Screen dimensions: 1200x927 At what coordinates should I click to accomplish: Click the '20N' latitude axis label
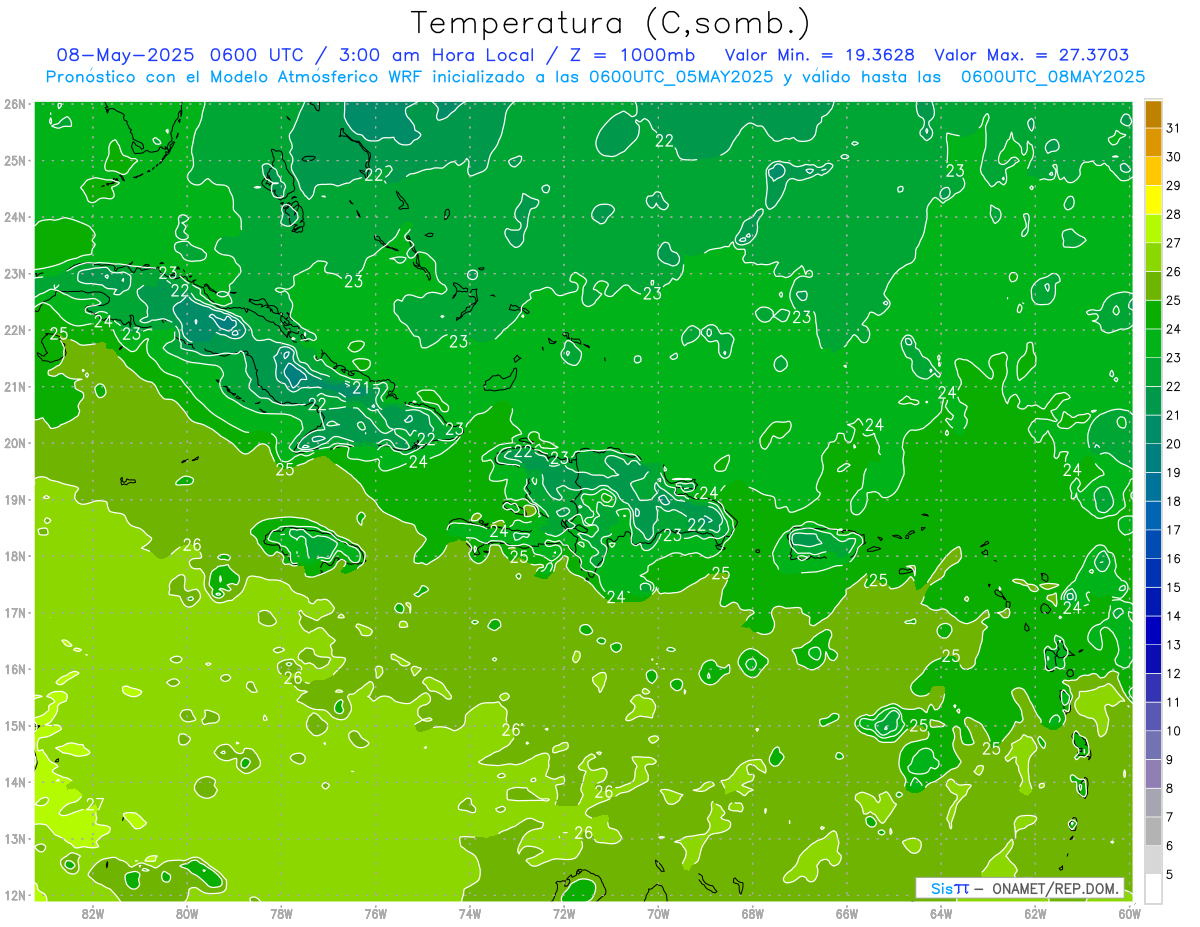(x=16, y=443)
